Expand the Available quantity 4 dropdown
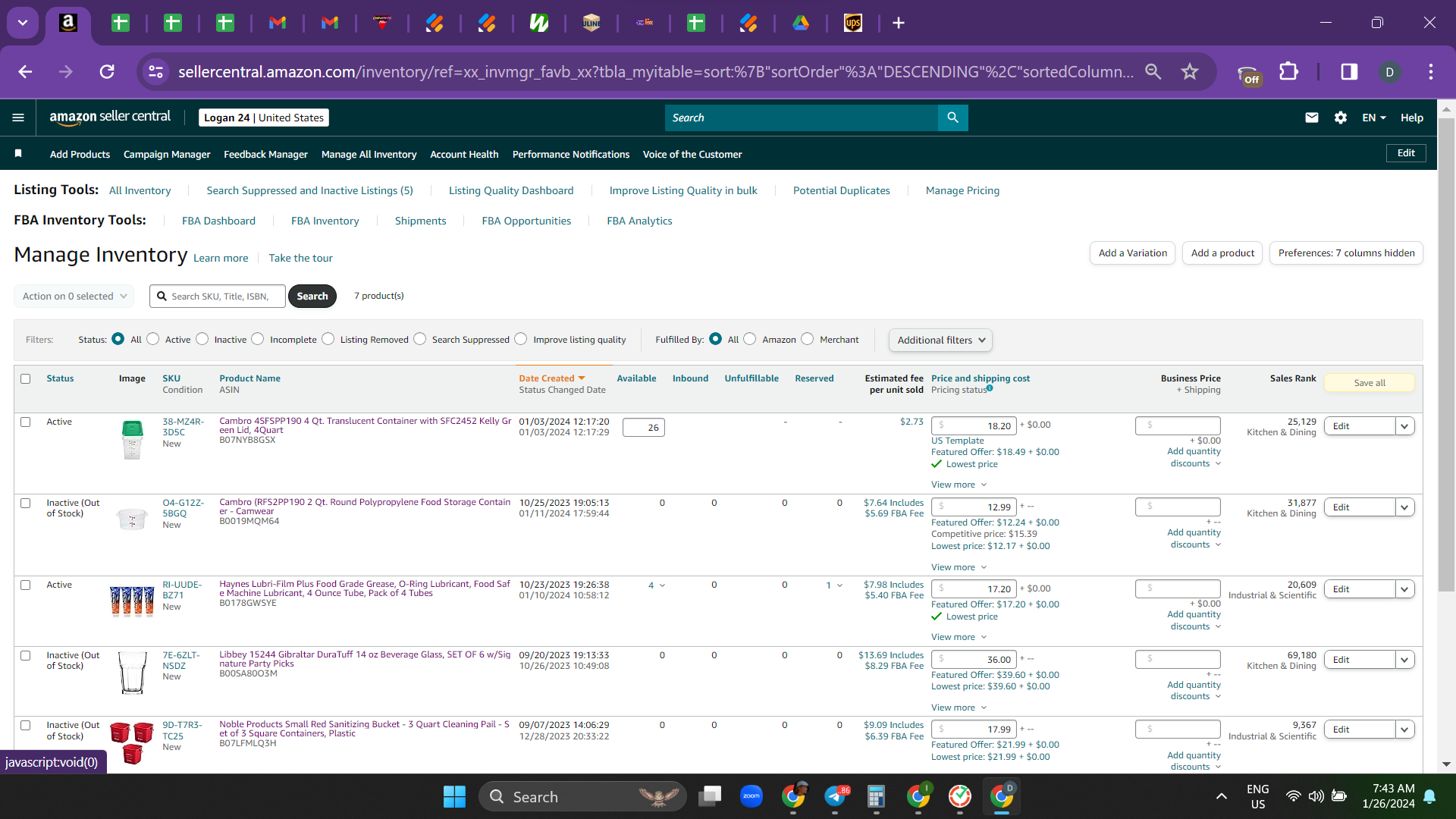The width and height of the screenshot is (1456, 819). [657, 585]
